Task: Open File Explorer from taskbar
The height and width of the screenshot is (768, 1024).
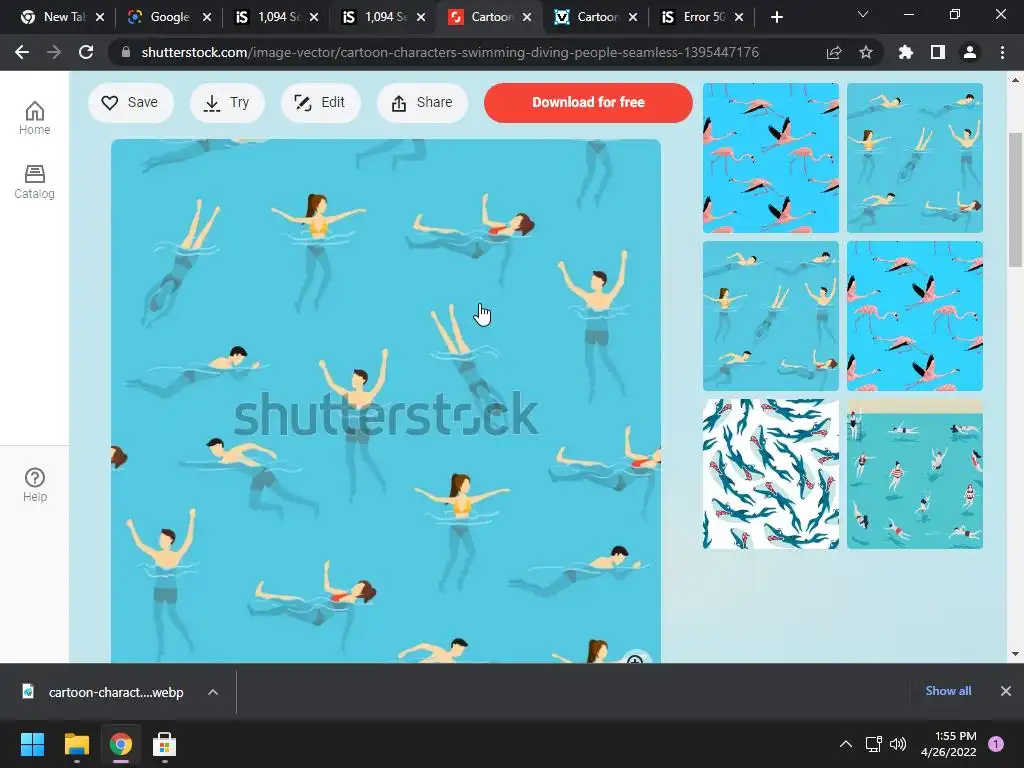Action: click(x=76, y=744)
